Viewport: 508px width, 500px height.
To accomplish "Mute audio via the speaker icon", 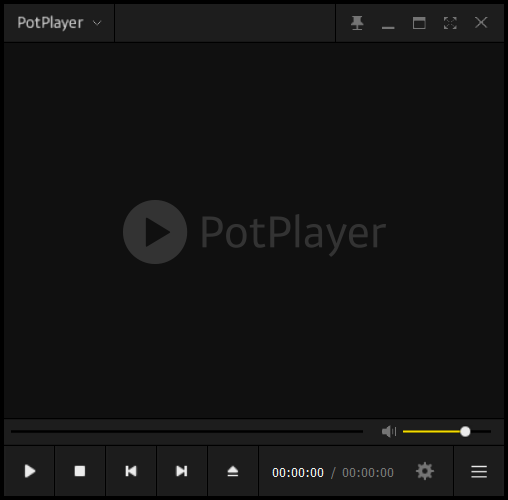I will [x=389, y=431].
